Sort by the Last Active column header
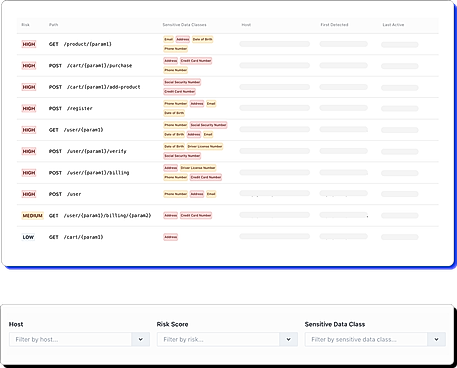This screenshot has width=457, height=368. tap(393, 25)
